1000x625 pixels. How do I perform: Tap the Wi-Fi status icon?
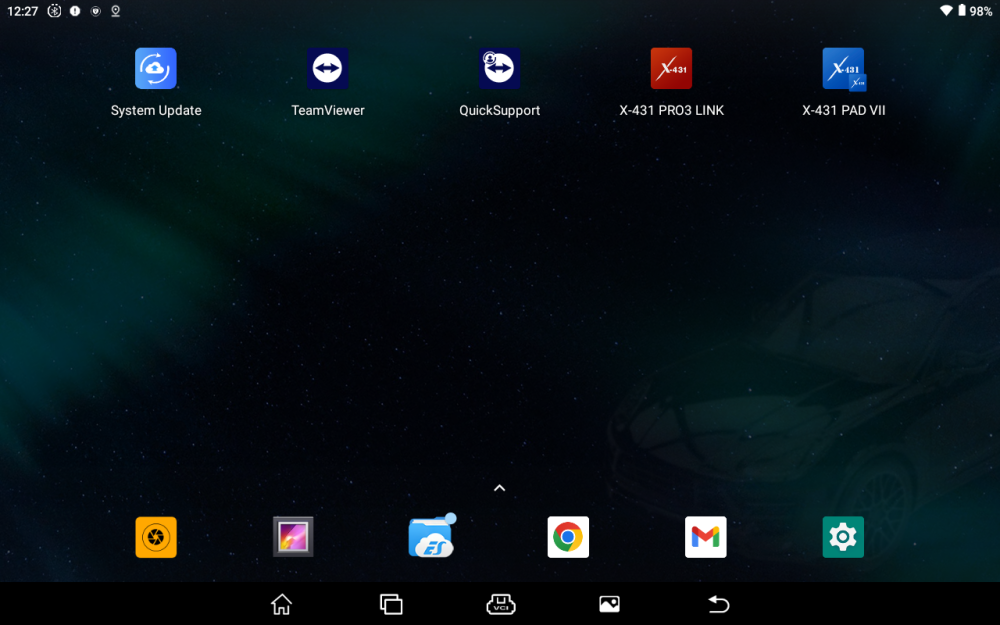[946, 11]
